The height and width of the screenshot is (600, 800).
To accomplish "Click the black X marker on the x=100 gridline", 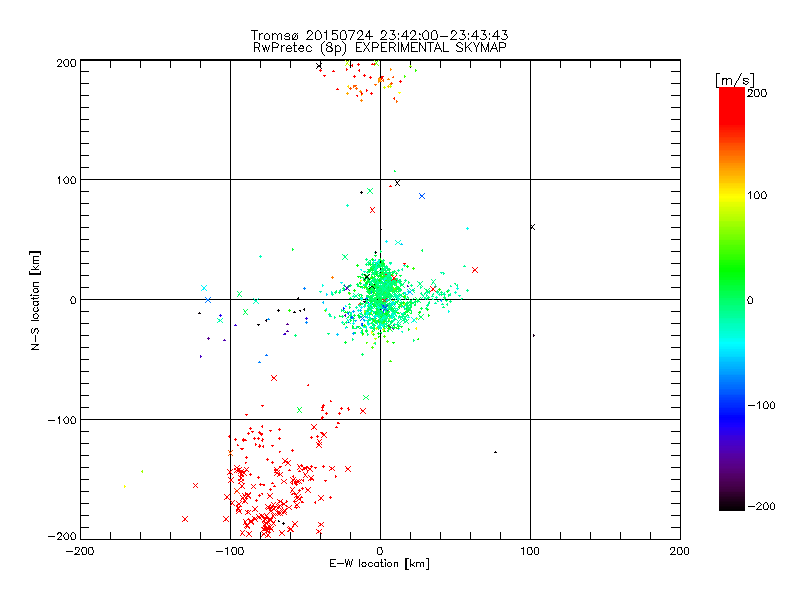I will point(532,227).
